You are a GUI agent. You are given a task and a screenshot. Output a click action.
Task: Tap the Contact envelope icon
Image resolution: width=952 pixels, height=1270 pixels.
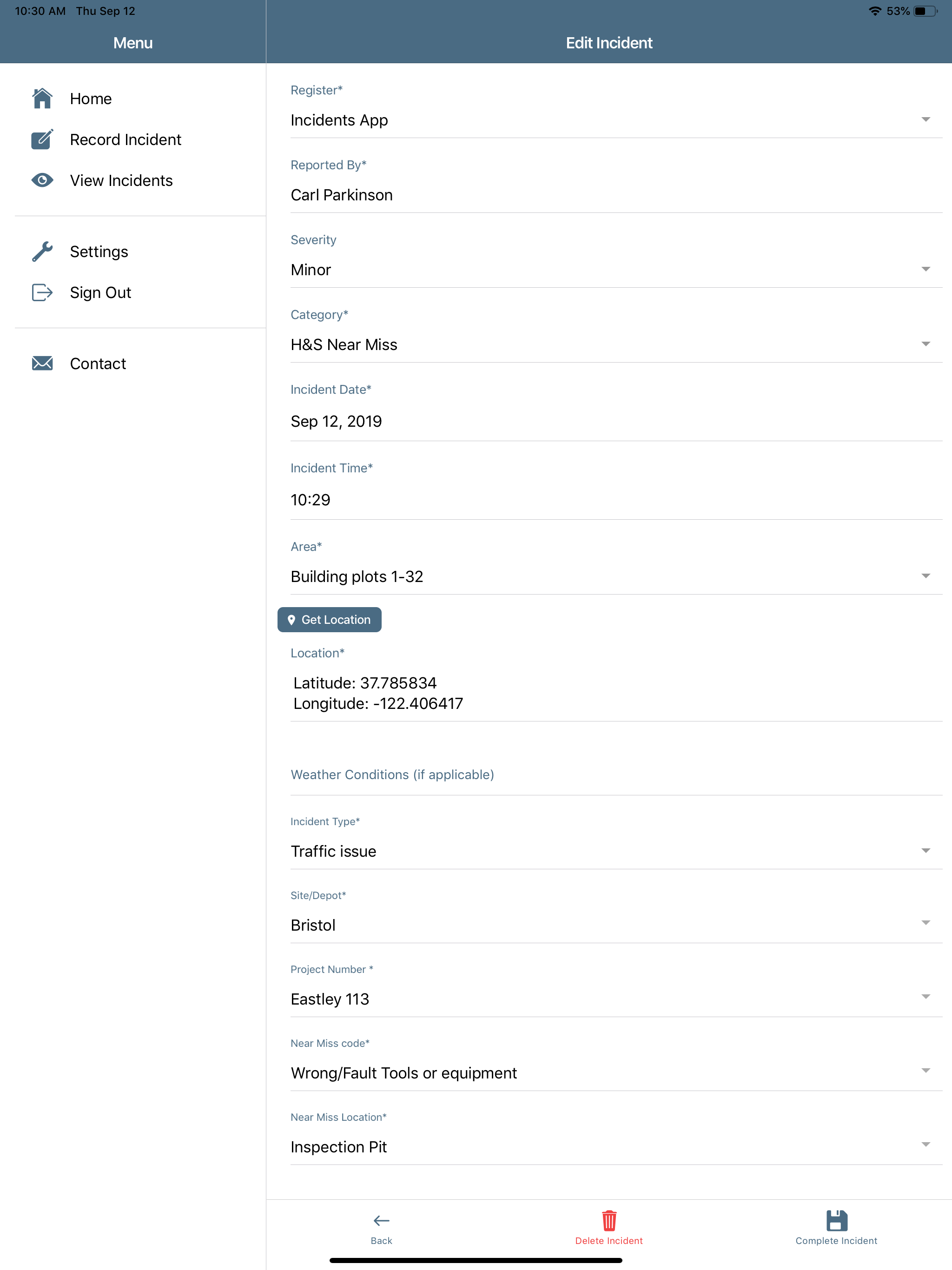(x=42, y=364)
